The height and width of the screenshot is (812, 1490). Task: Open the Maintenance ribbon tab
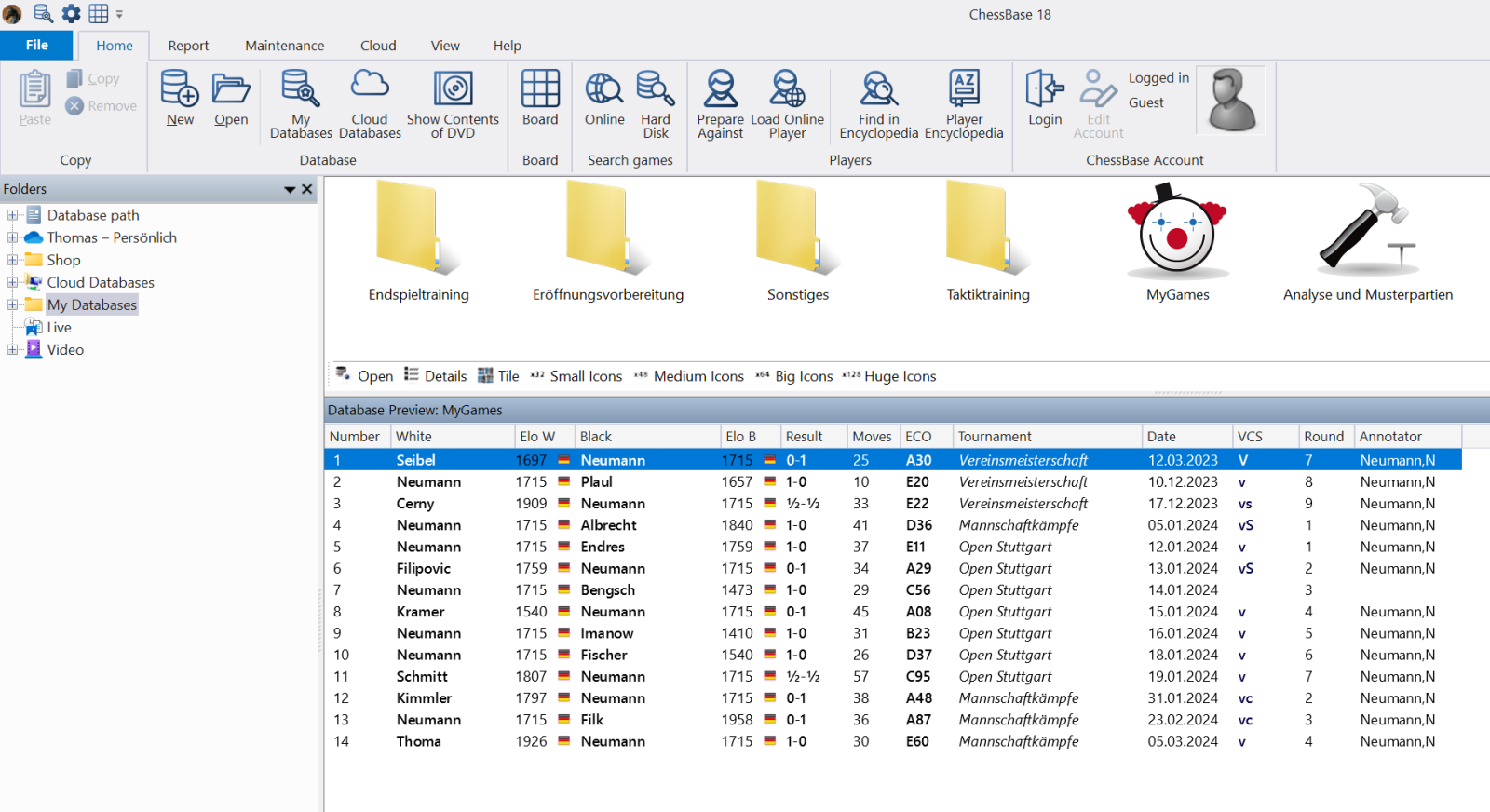coord(284,46)
